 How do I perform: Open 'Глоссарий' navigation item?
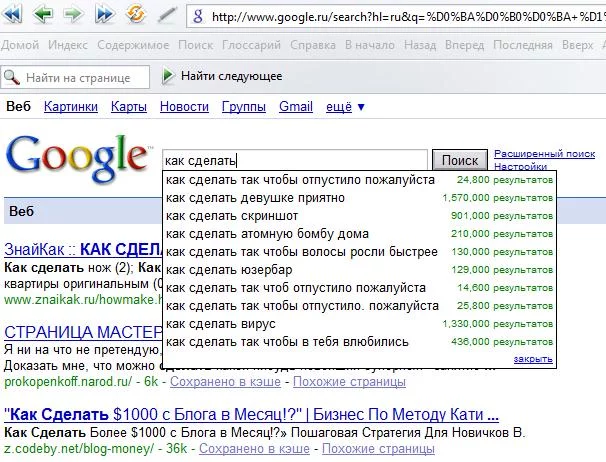[x=251, y=45]
